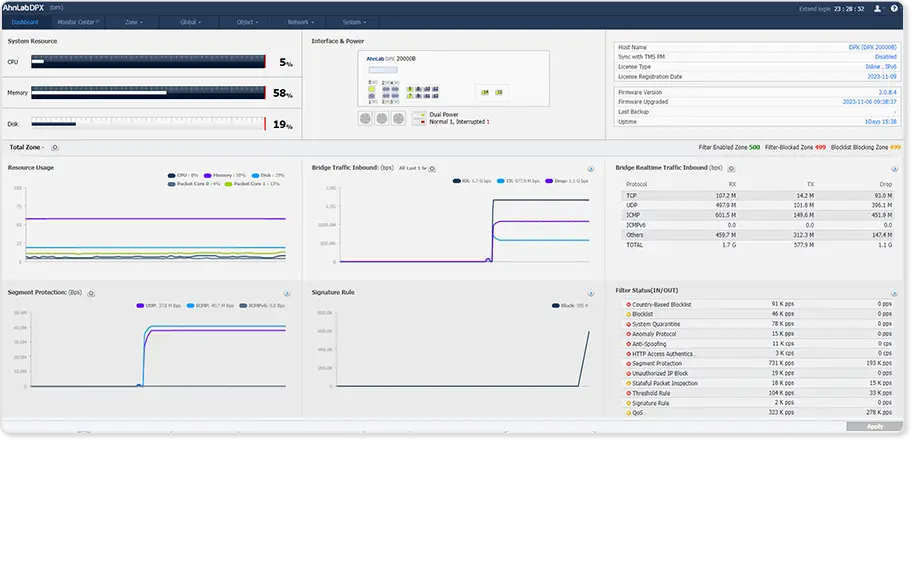Expand the Object menu dropdown

(247, 22)
